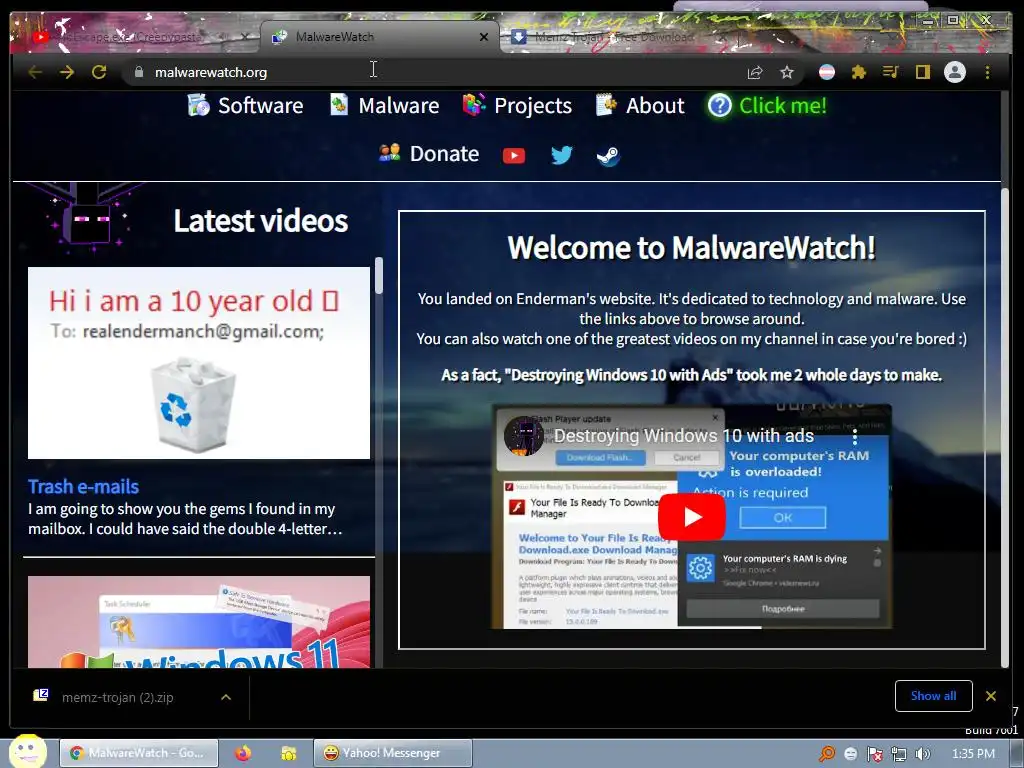This screenshot has height=768, width=1024.
Task: Open video three-dot more options
Action: (x=855, y=436)
